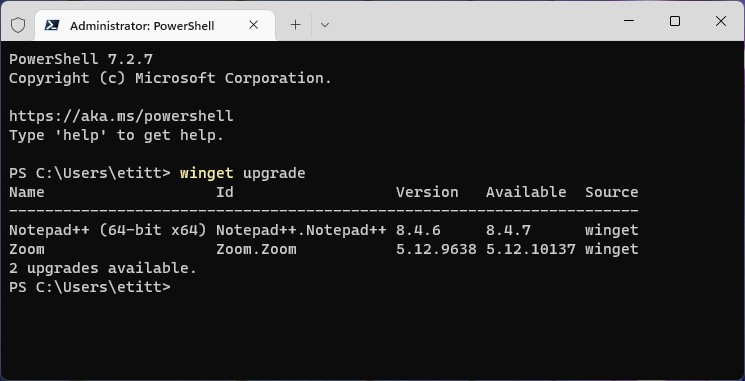Click the Zoom.Zoom Id entry
The width and height of the screenshot is (745, 381).
(x=256, y=249)
